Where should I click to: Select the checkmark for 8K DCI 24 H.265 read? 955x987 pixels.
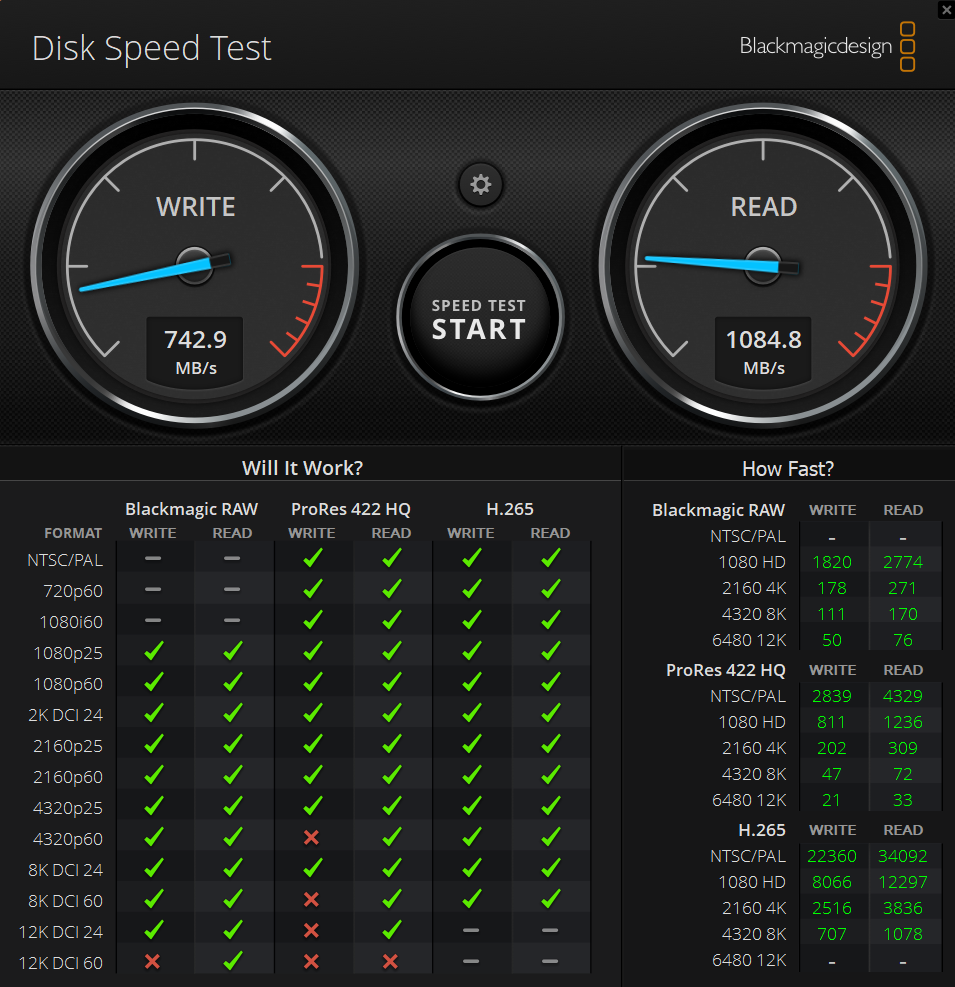pos(550,870)
